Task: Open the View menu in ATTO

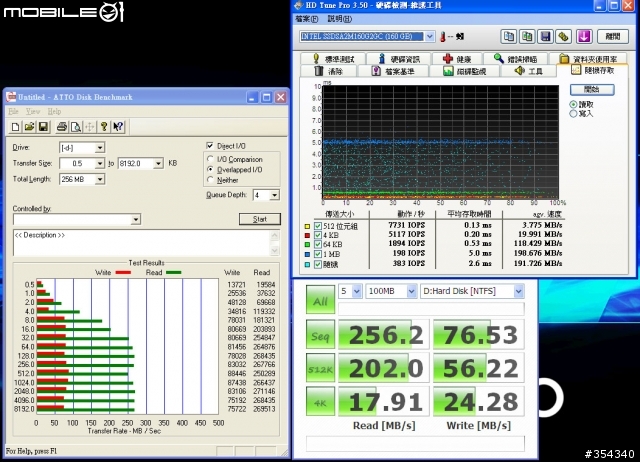Action: [33, 111]
